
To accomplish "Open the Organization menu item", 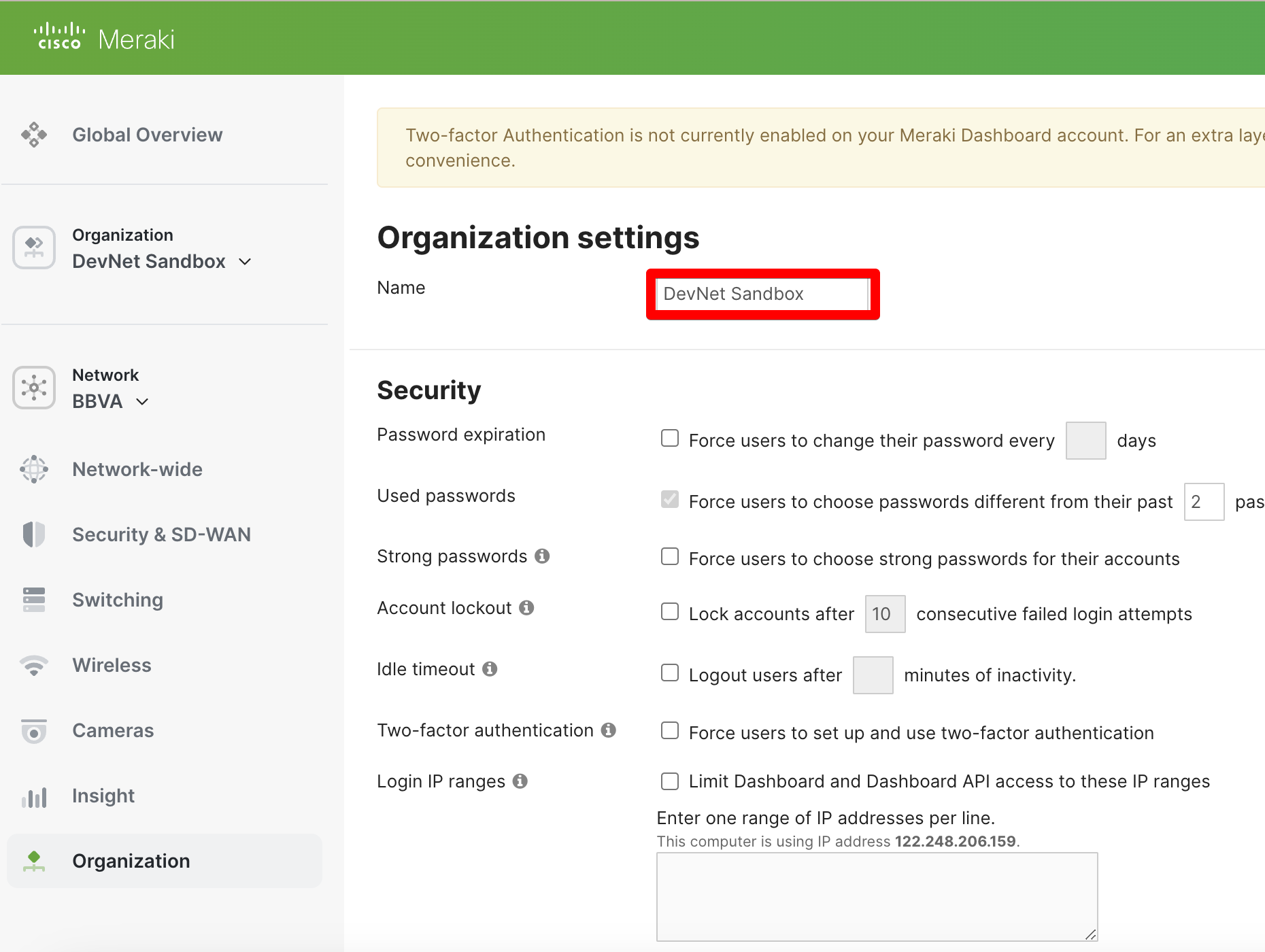I will 131,861.
